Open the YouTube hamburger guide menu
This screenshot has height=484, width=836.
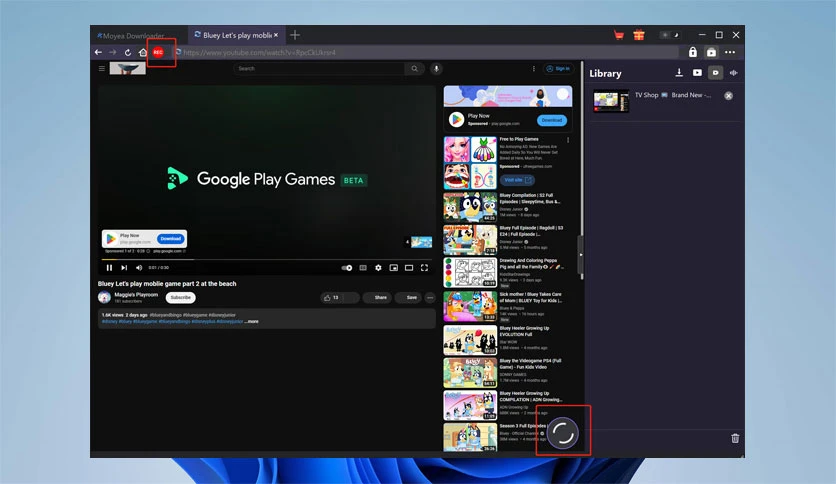point(102,68)
